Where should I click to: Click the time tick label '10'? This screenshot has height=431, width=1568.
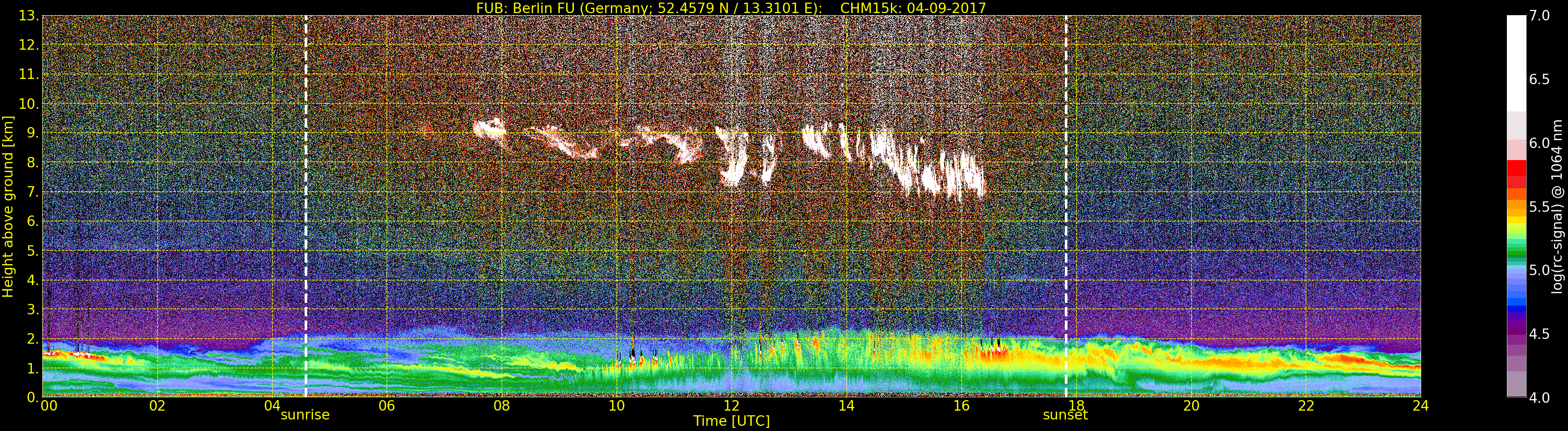[617, 406]
